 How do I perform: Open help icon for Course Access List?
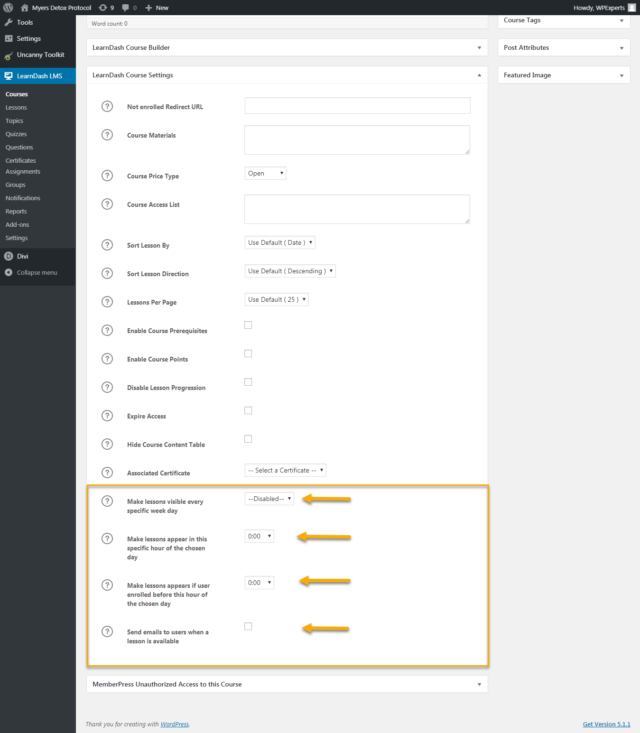tap(107, 204)
